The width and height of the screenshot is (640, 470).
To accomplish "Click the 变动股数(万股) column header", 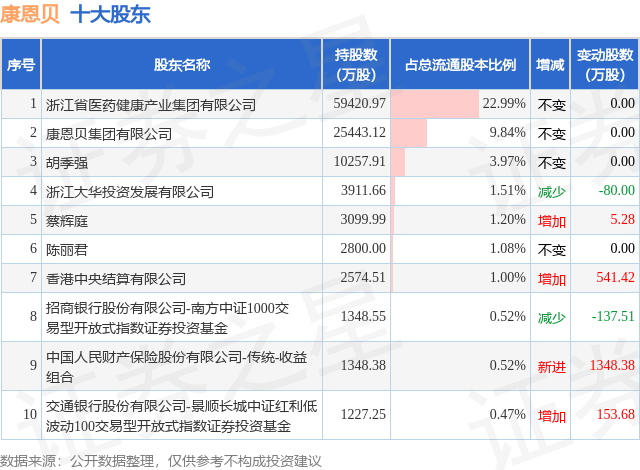I will point(605,64).
